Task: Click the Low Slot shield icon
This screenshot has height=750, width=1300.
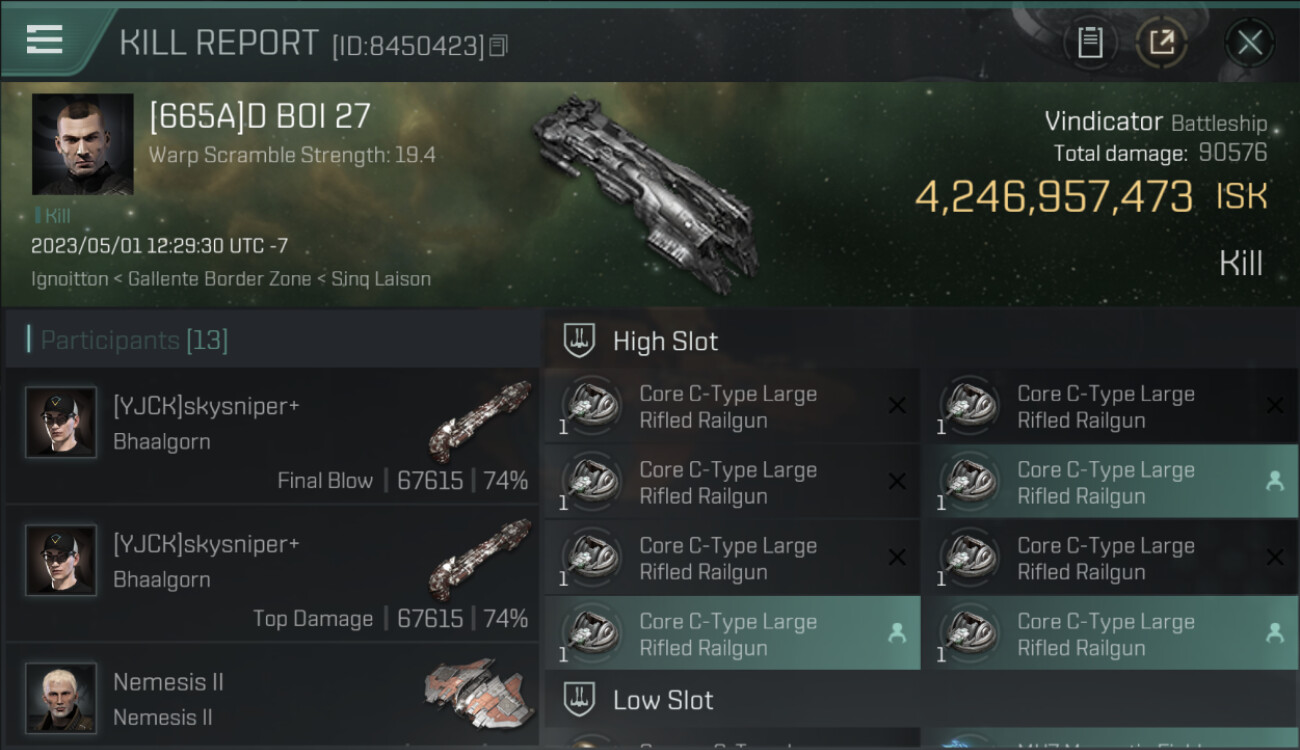Action: [579, 700]
